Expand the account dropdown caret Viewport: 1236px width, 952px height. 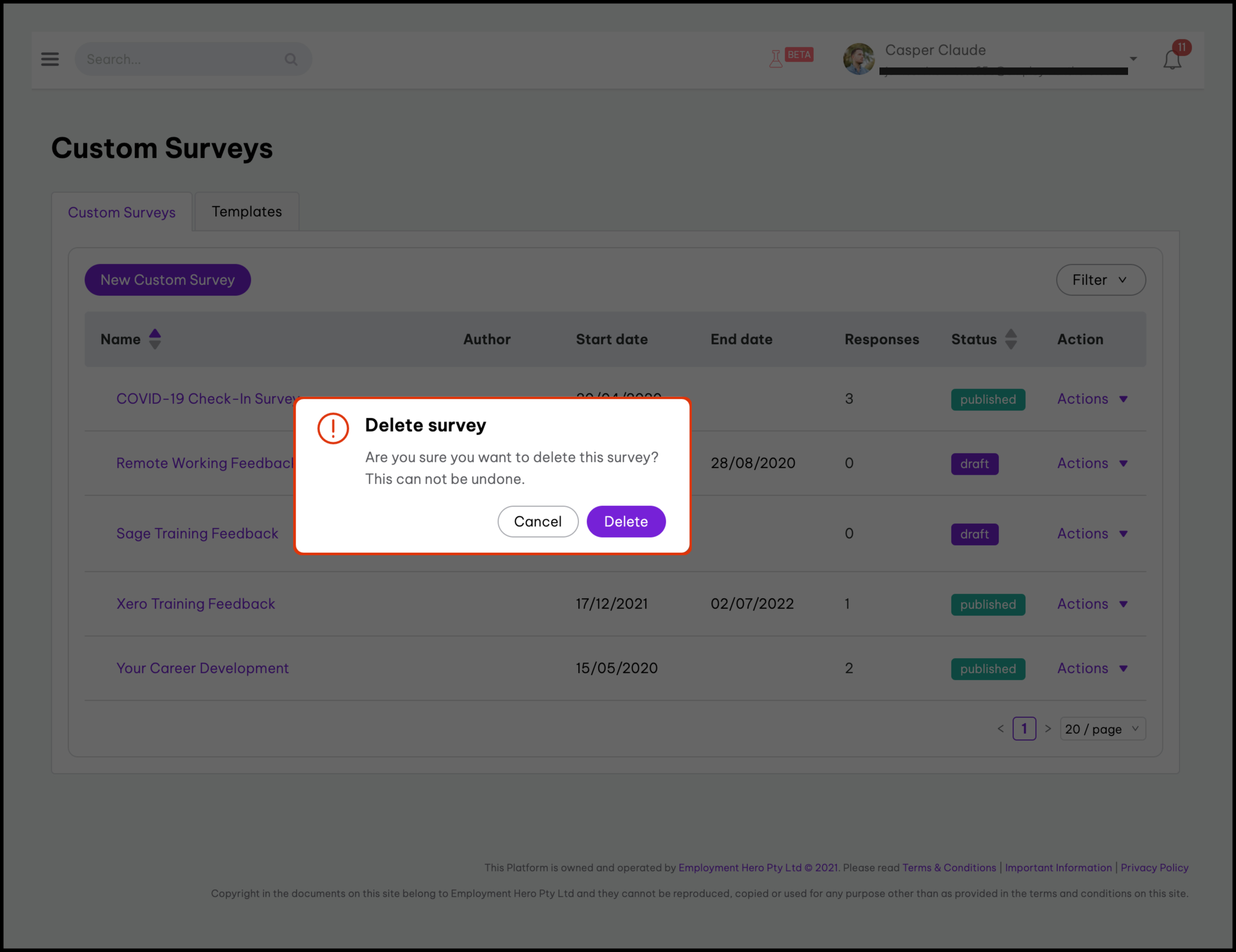(1133, 59)
